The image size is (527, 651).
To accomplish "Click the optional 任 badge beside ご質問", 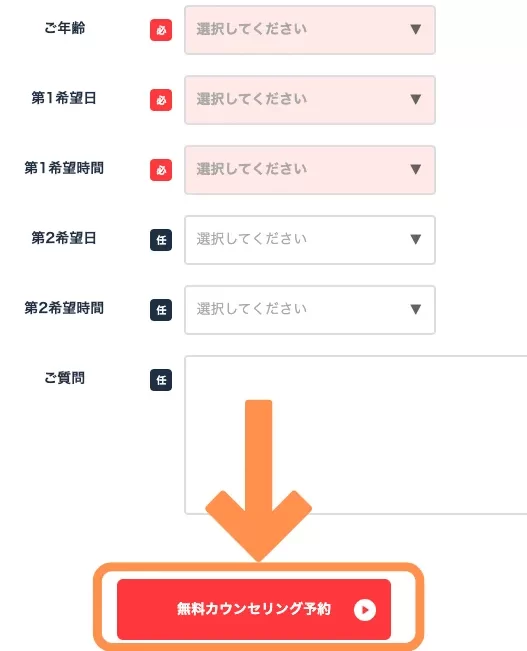I will [x=161, y=380].
